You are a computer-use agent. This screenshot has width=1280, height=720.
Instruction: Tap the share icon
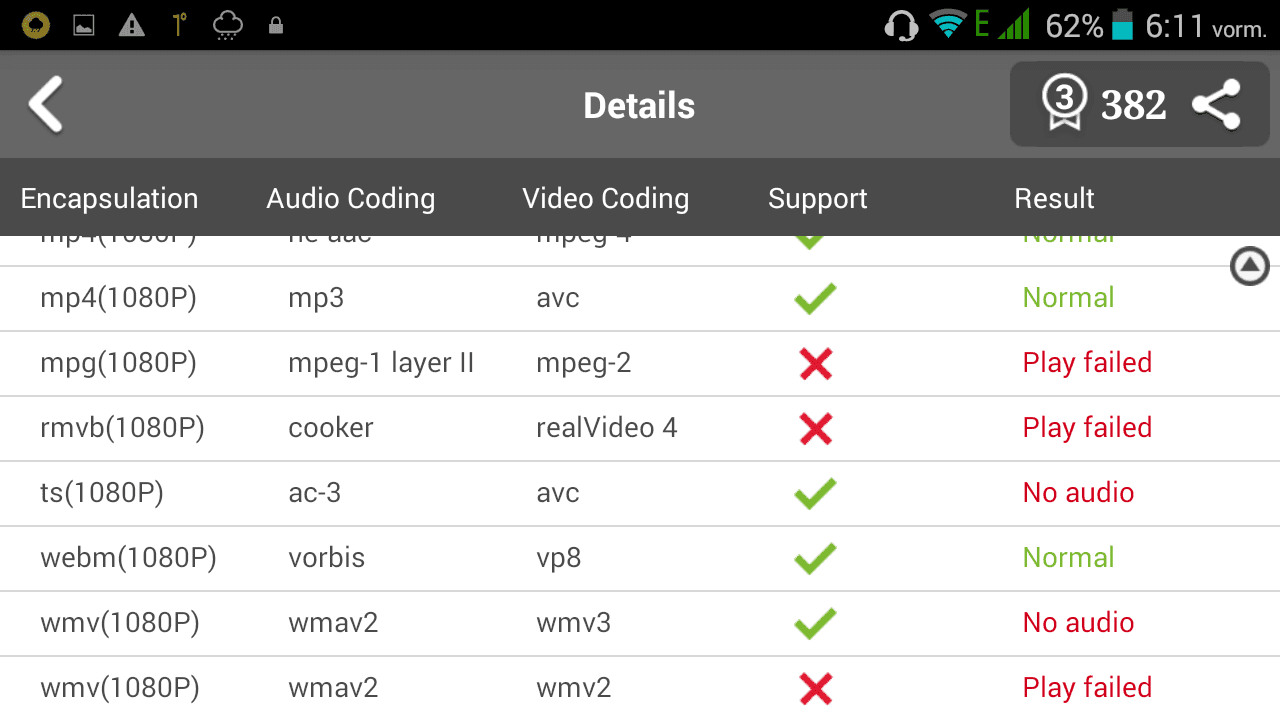(x=1216, y=105)
